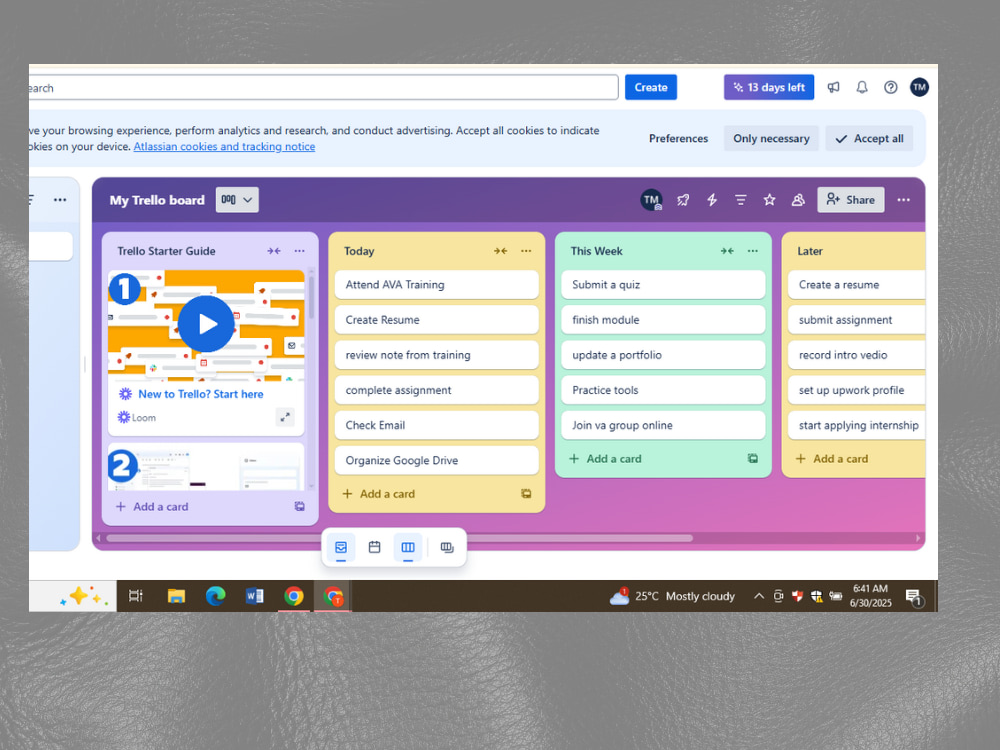This screenshot has width=1000, height=750.
Task: Click the feedback megaphone icon
Action: point(833,87)
